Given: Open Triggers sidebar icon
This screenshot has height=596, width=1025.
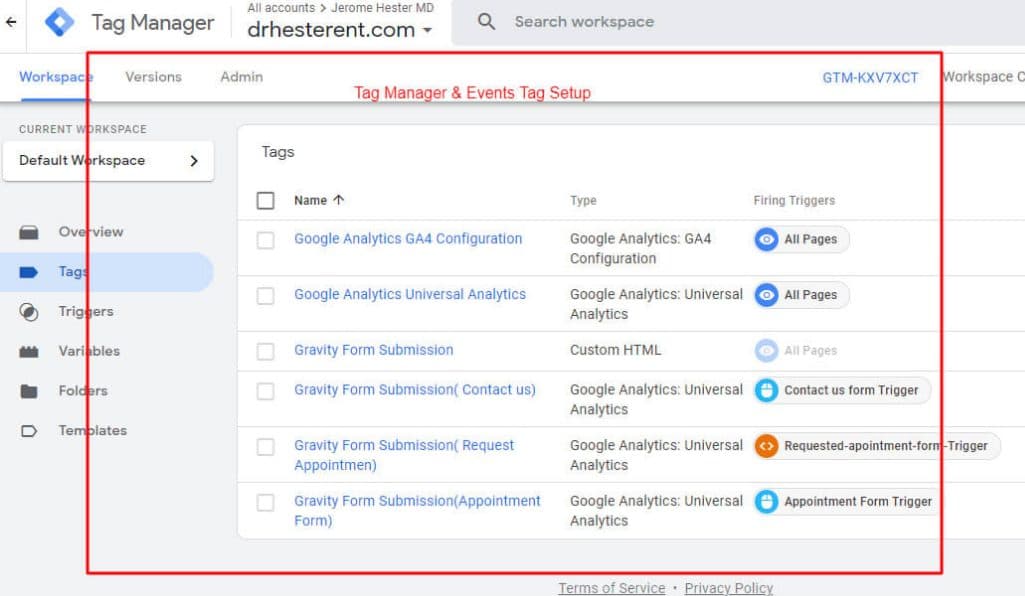Looking at the screenshot, I should [29, 312].
